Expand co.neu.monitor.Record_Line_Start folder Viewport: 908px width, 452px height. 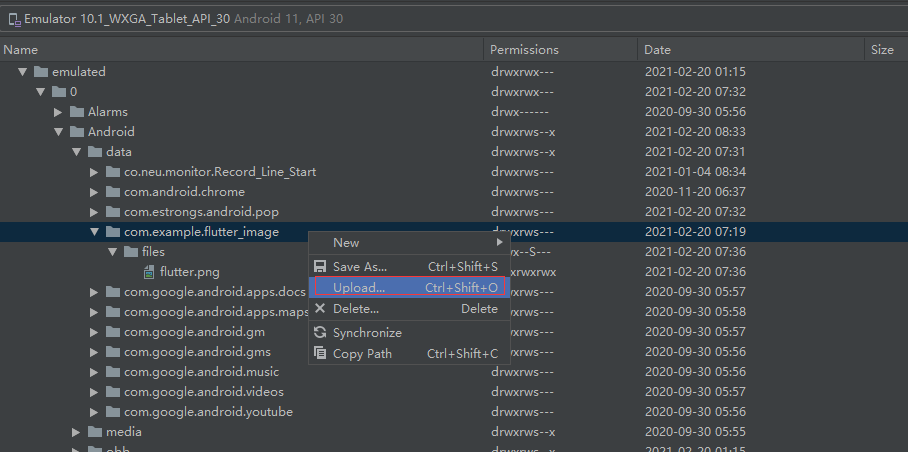click(94, 172)
